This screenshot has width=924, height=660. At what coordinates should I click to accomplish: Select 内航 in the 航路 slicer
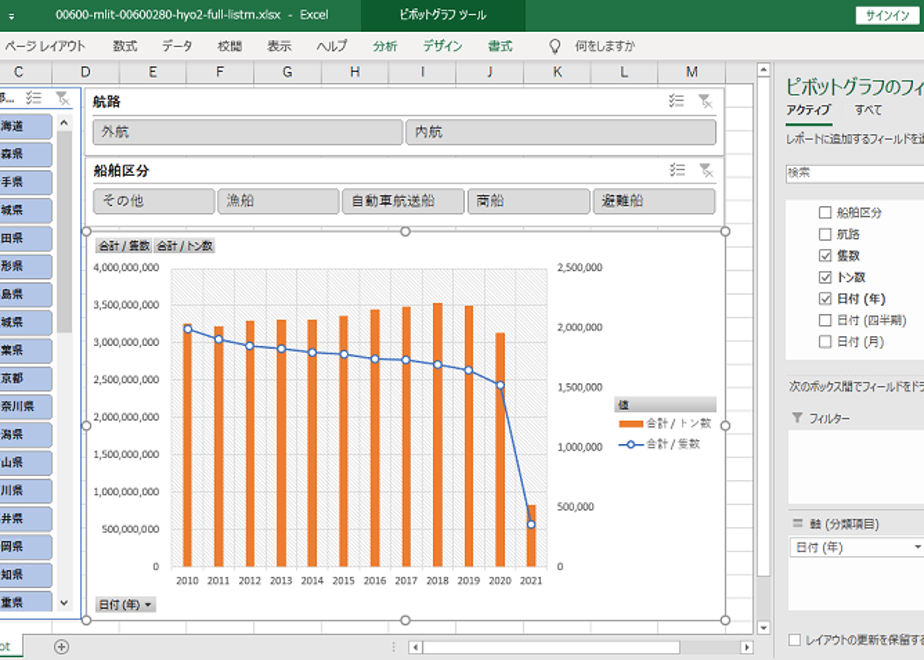coord(560,132)
